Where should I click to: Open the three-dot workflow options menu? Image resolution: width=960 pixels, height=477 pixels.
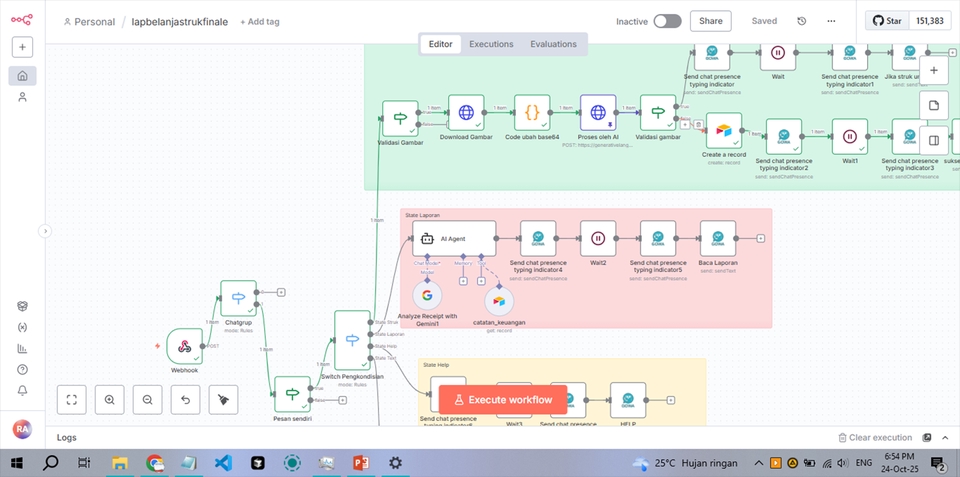pos(831,21)
